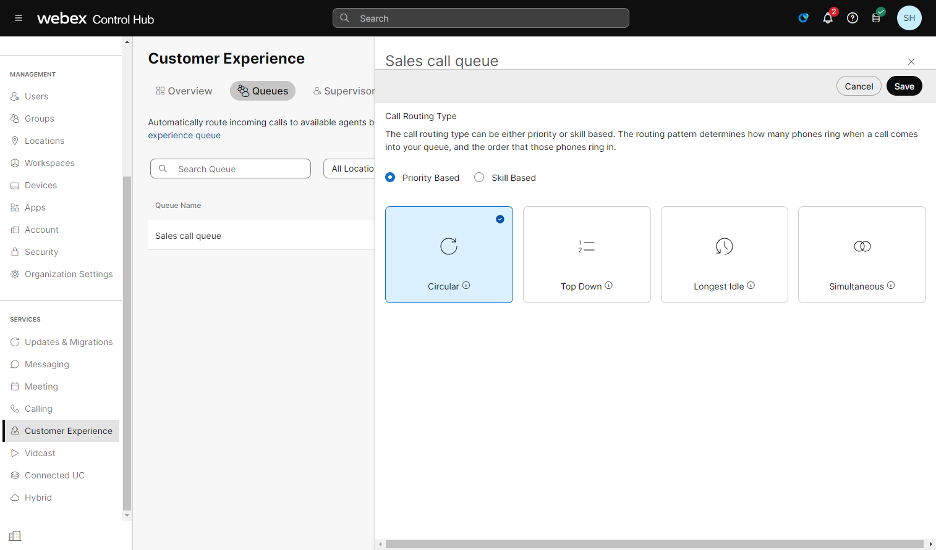936x550 pixels.
Task: Open Locations in sidebar
Action: pyautogui.click(x=44, y=140)
